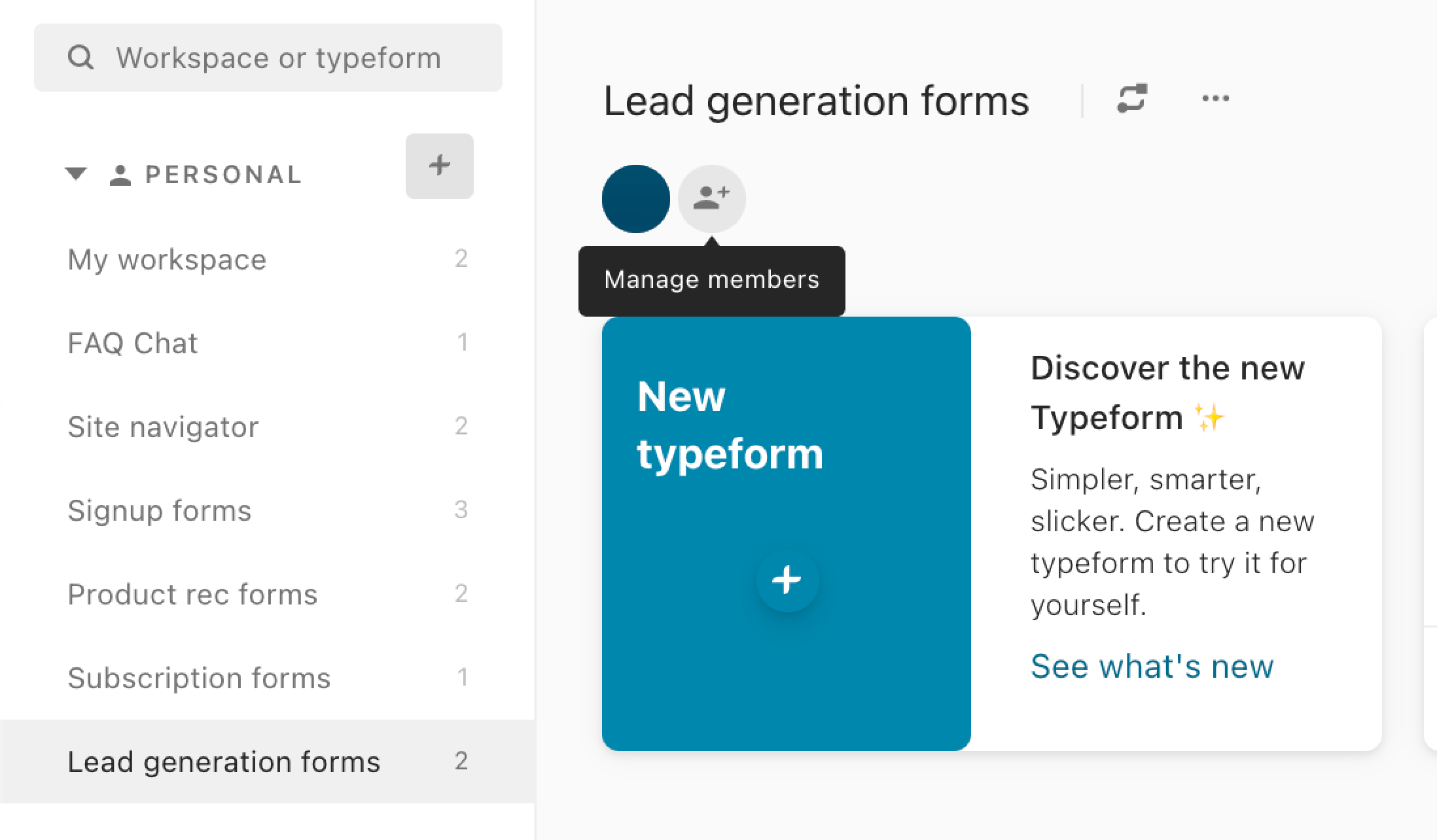Click the person icon beside Personal
The width and height of the screenshot is (1437, 840).
pos(120,175)
